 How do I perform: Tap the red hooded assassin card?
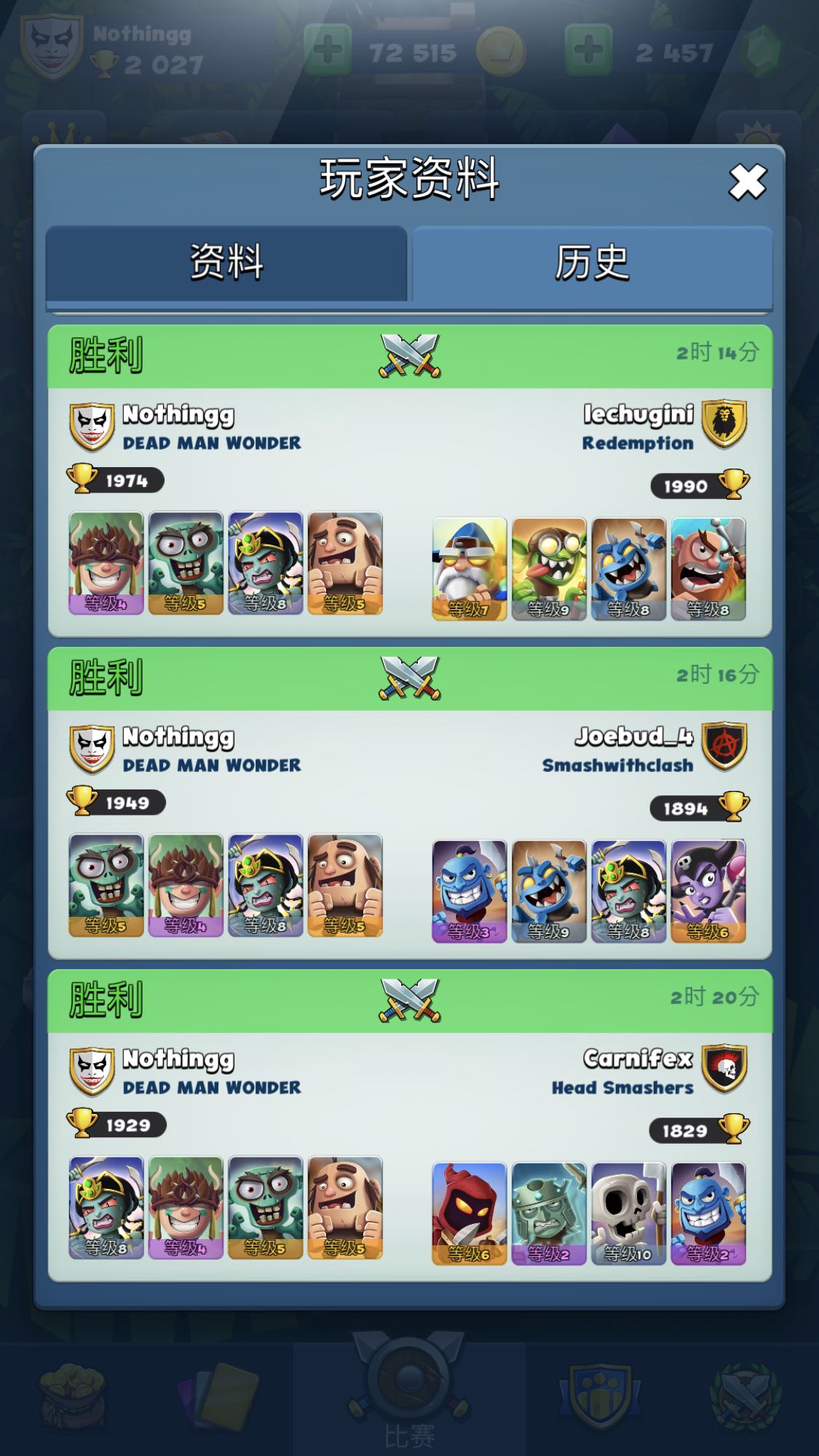pyautogui.click(x=470, y=1214)
